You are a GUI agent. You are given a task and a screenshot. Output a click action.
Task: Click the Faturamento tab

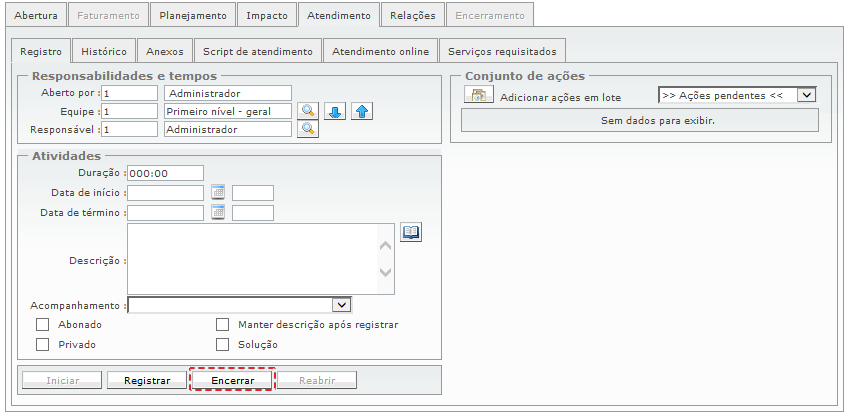pos(108,16)
